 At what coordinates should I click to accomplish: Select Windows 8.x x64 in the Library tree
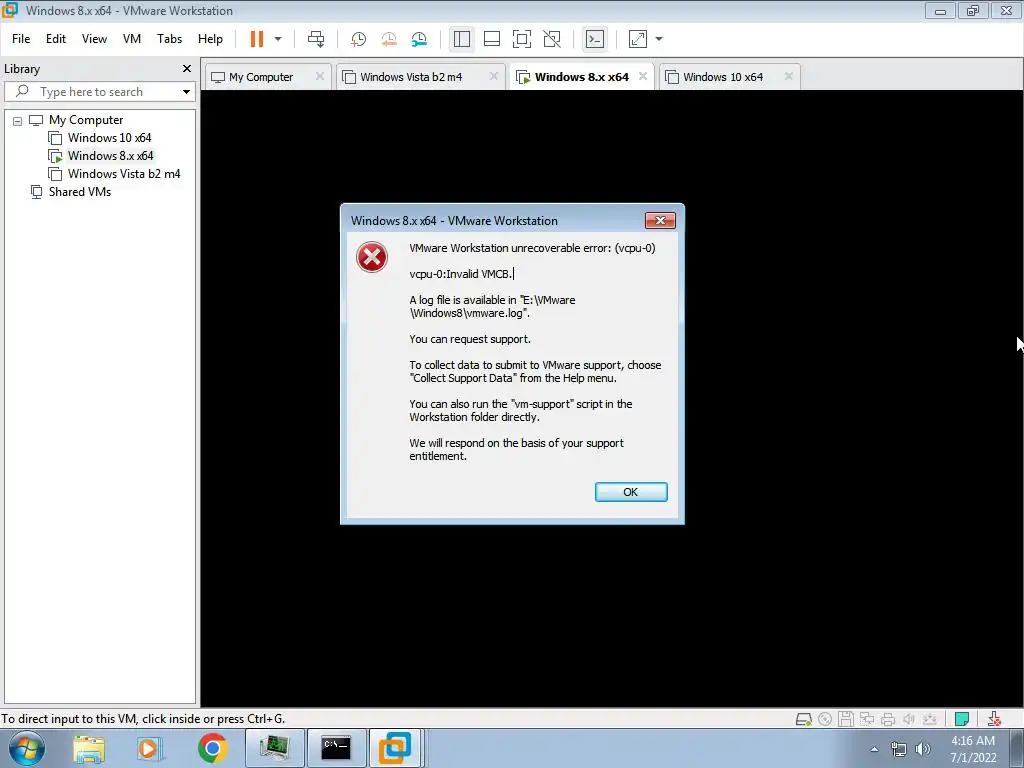[x=110, y=156]
